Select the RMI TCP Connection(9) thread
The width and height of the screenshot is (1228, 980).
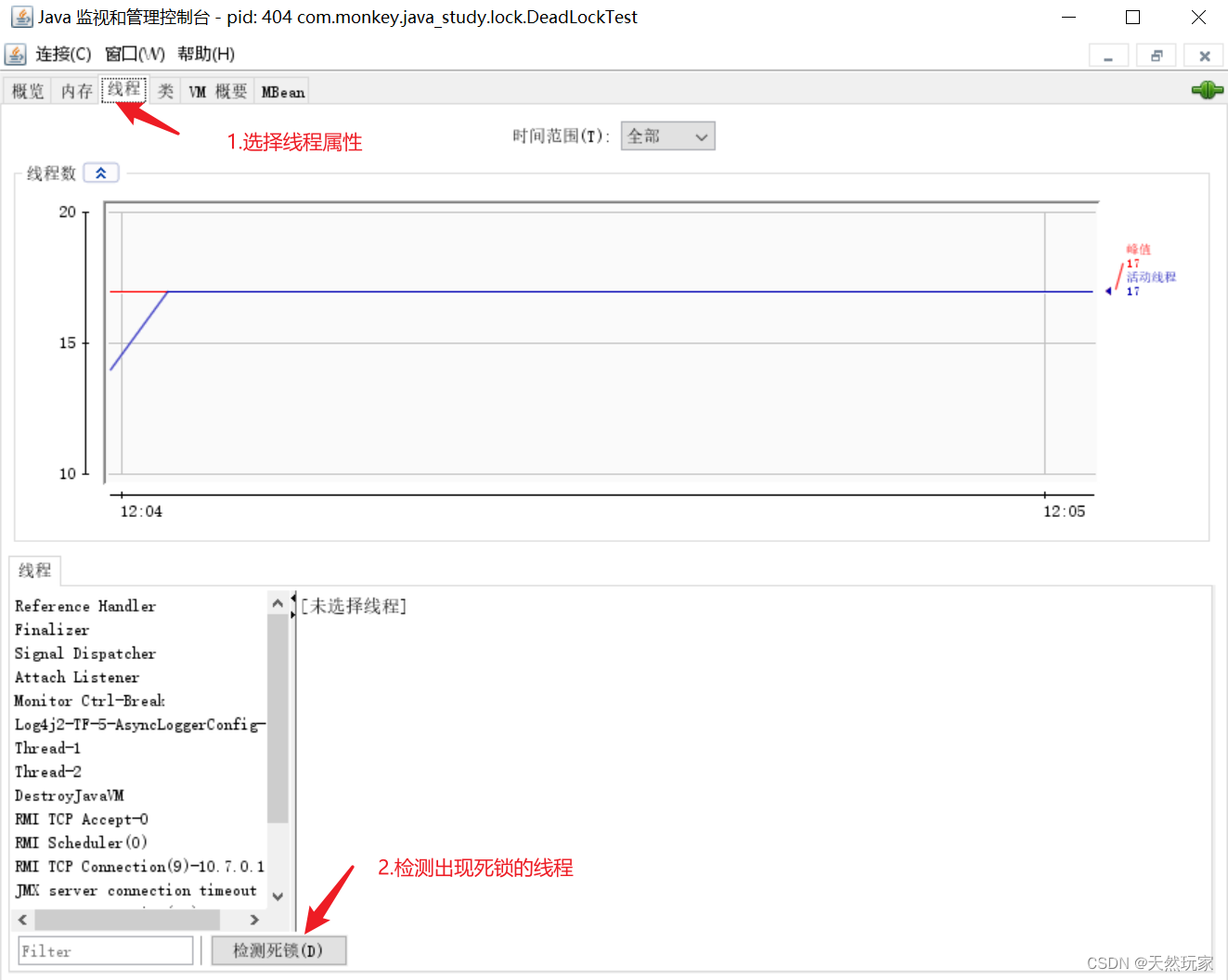click(x=139, y=867)
